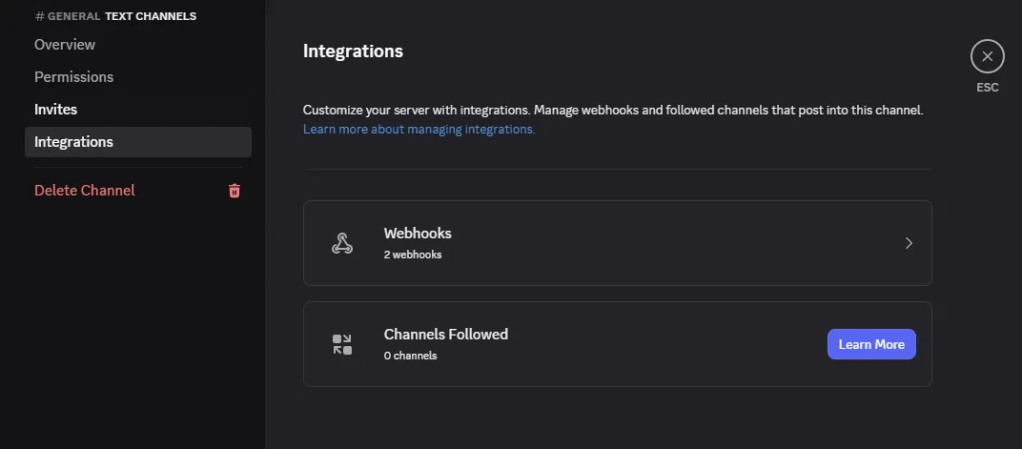The height and width of the screenshot is (449, 1022).
Task: Open the Overview settings section
Action: pos(65,45)
